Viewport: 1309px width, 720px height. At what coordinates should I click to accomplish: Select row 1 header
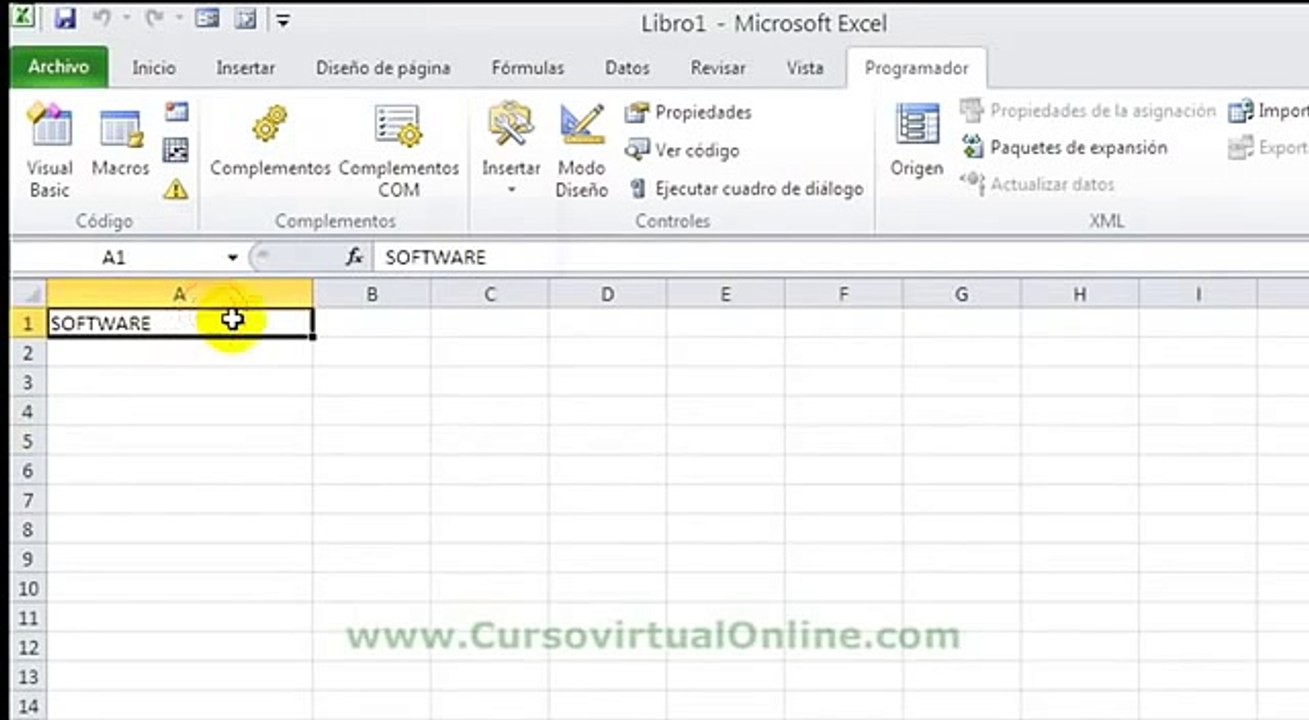[x=29, y=323]
